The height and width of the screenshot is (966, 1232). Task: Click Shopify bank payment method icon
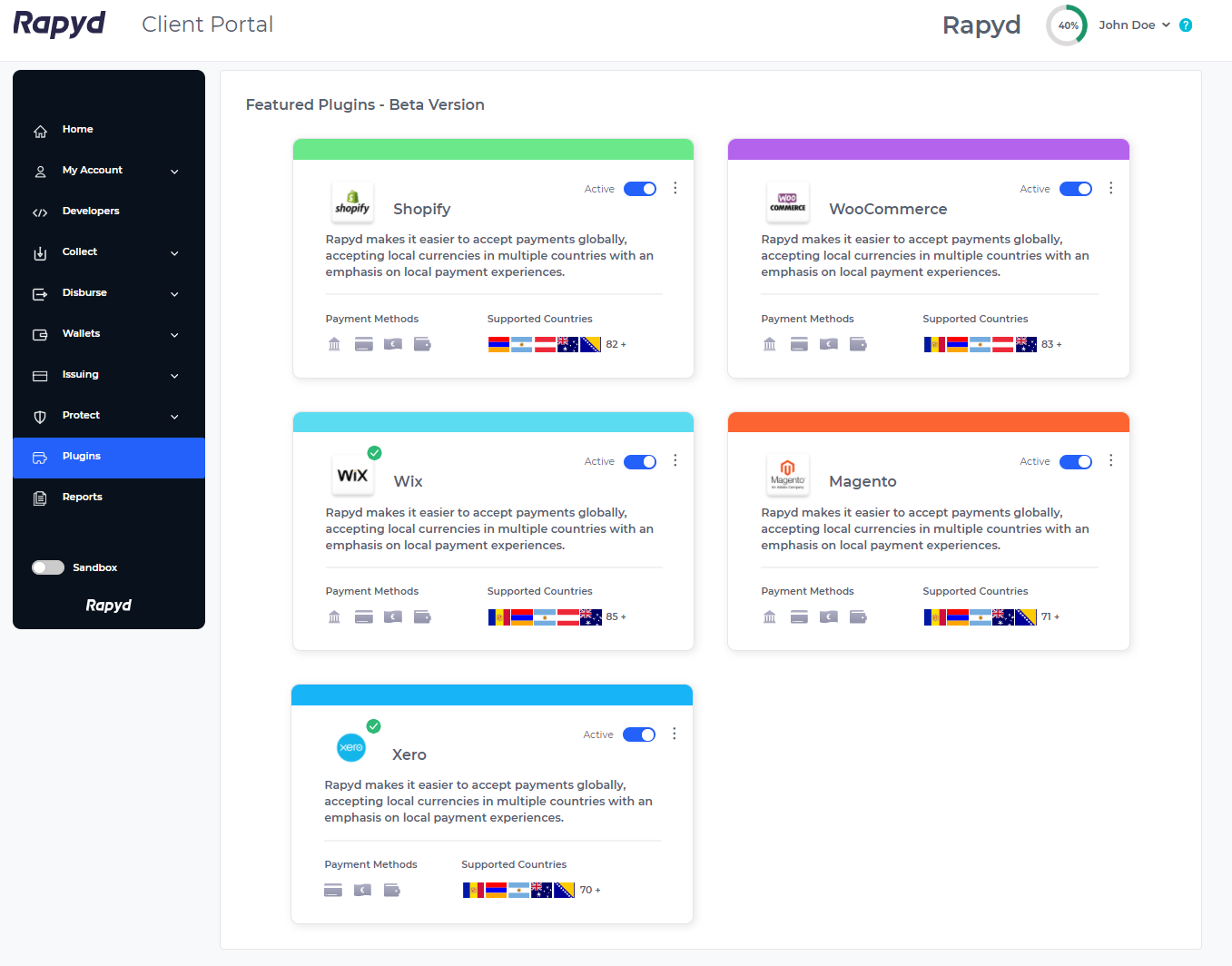[x=334, y=344]
